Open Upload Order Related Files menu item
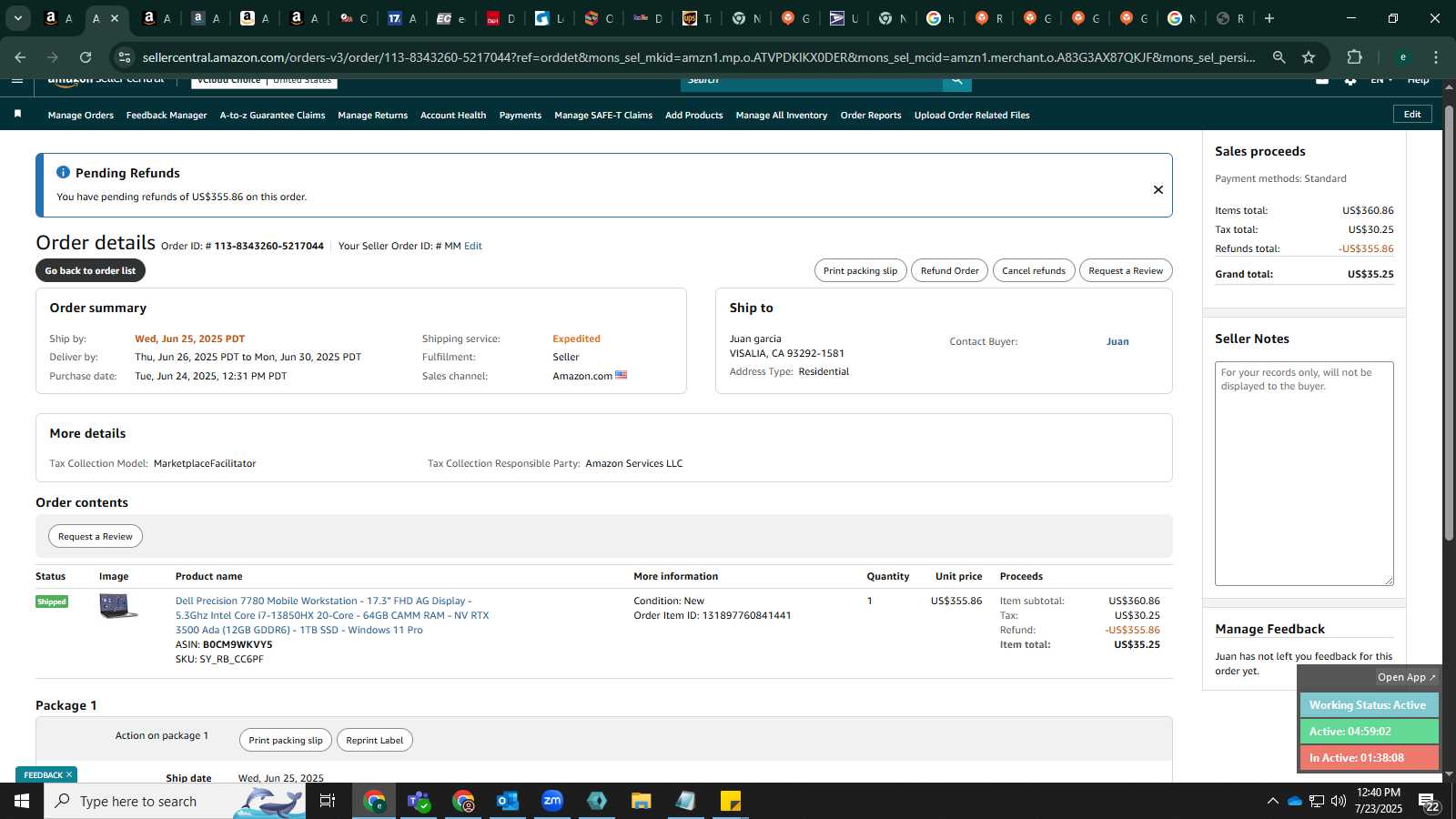Screen dimensions: 1456x819 pyautogui.click(x=972, y=116)
